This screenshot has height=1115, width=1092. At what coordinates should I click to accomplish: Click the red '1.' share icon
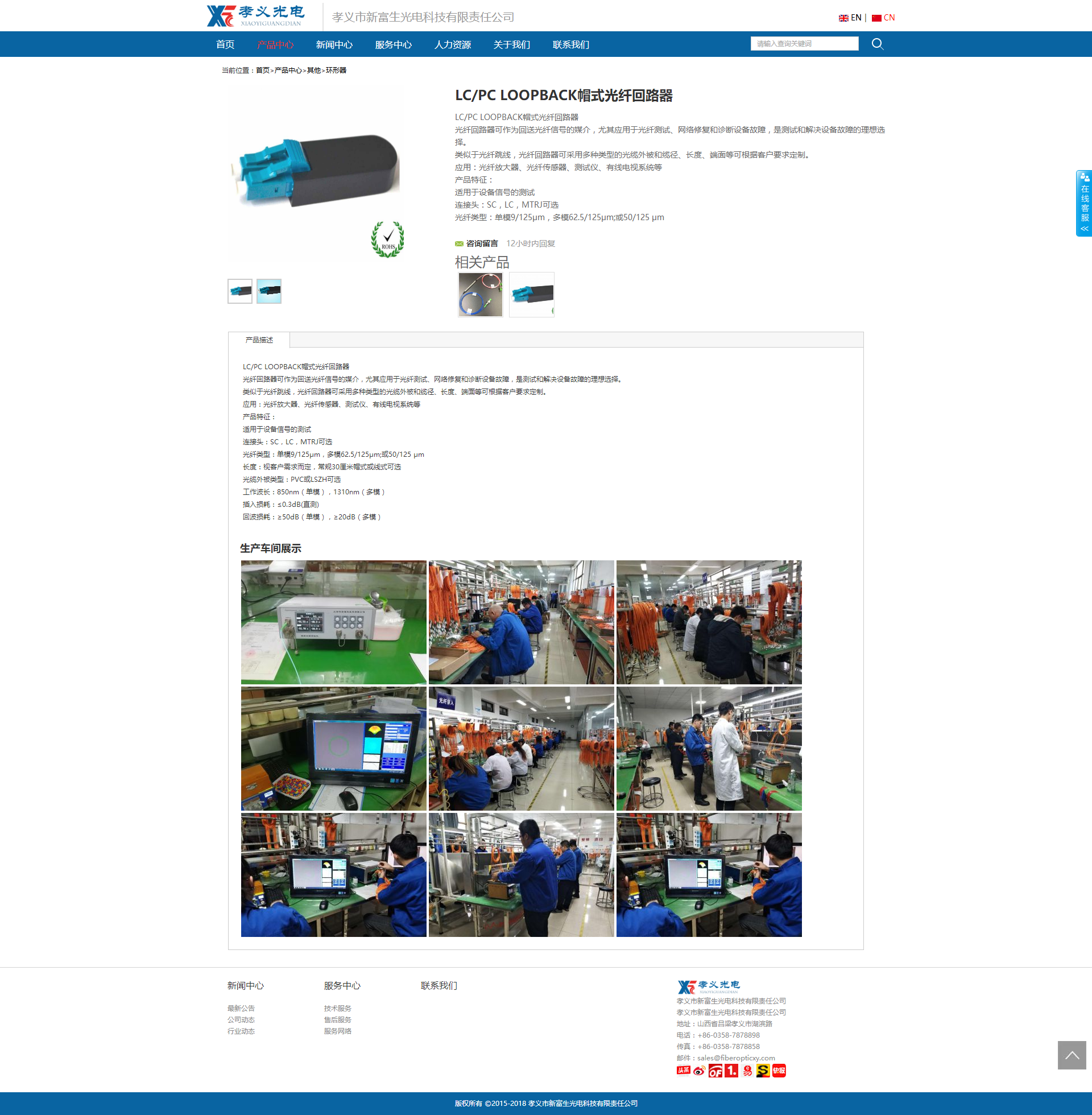pos(731,1070)
